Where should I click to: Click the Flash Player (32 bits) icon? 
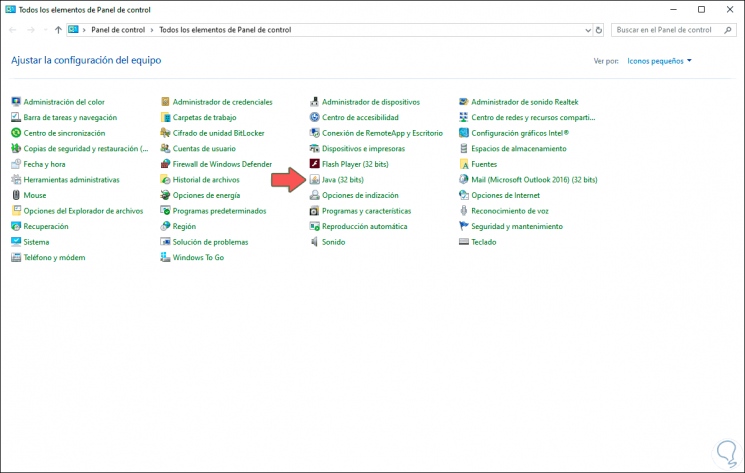click(x=314, y=164)
